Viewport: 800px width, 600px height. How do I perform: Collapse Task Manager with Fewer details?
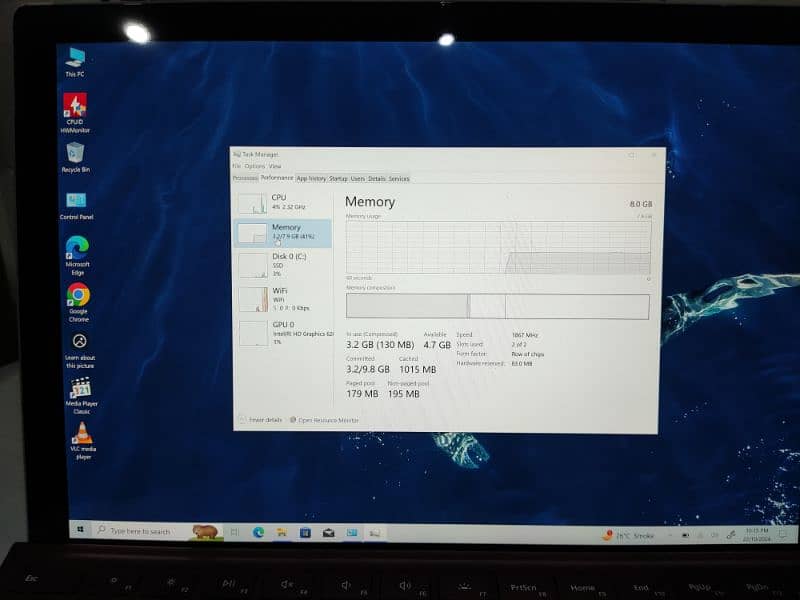(x=262, y=420)
